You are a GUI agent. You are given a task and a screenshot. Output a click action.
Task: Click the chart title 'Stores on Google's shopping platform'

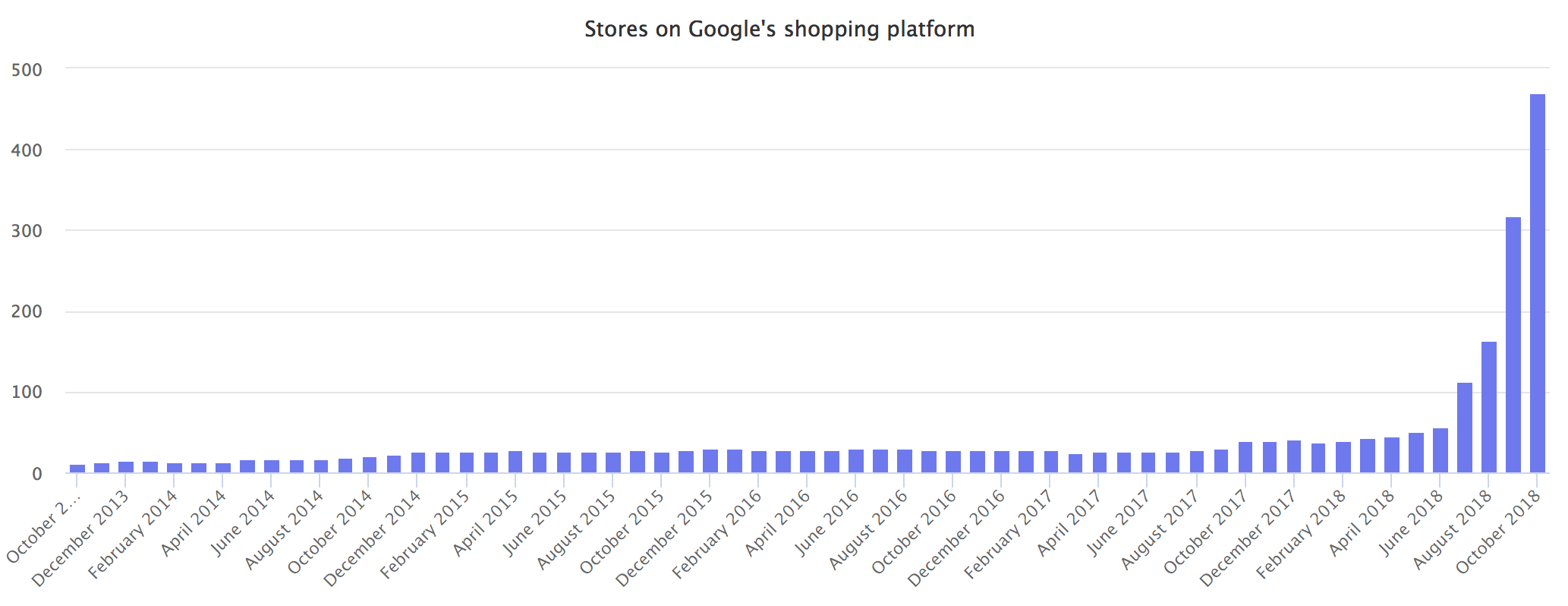click(779, 30)
